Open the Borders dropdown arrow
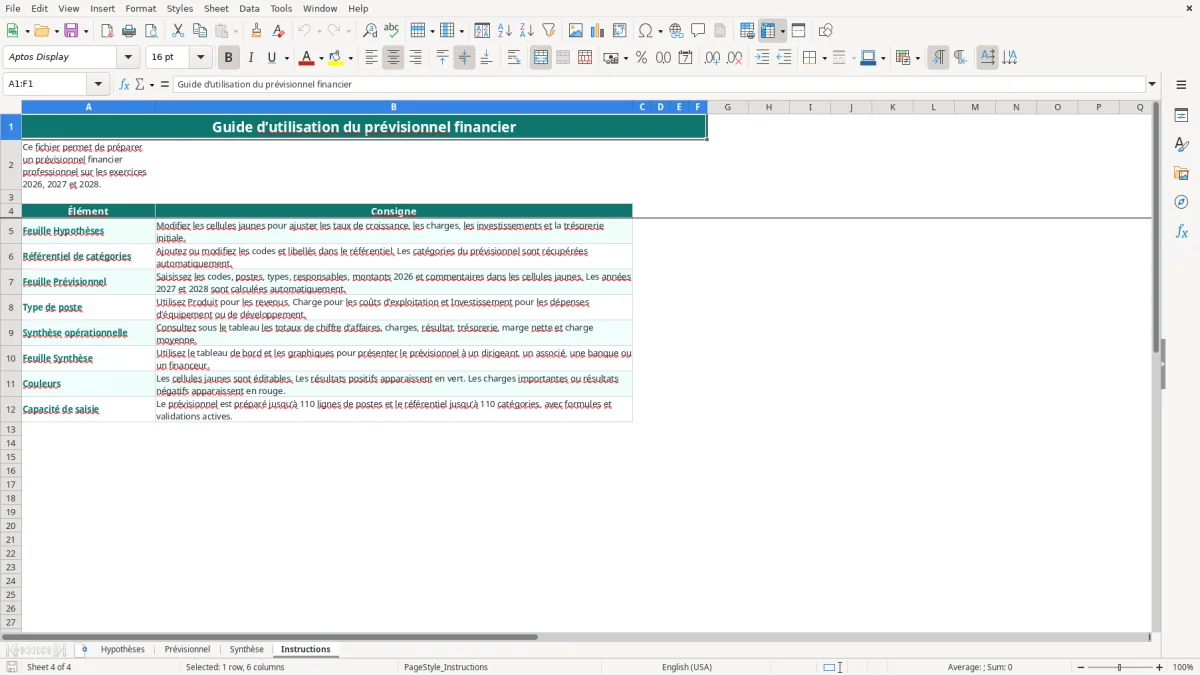The image size is (1200, 675). [823, 58]
